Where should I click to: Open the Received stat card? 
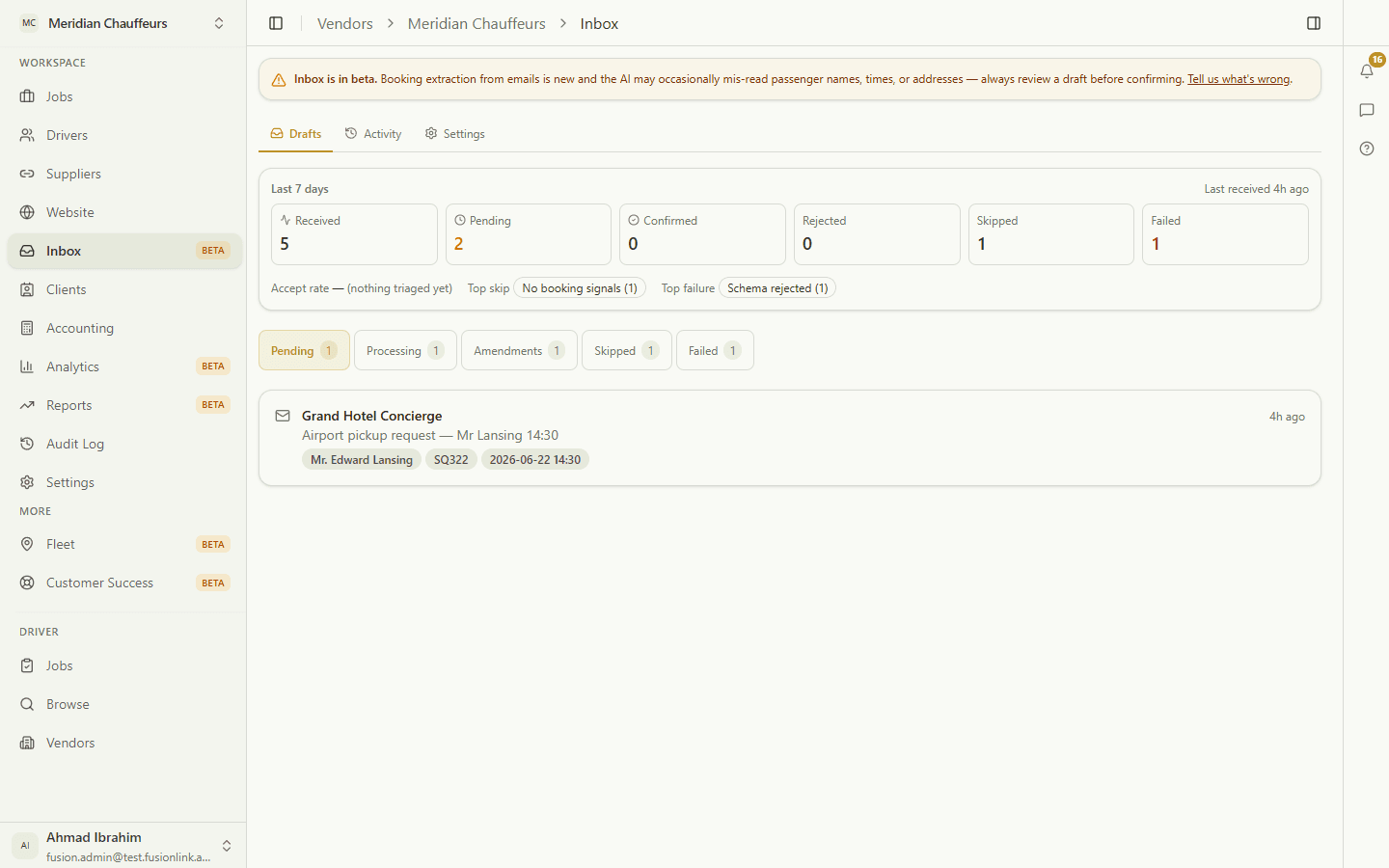(x=354, y=234)
